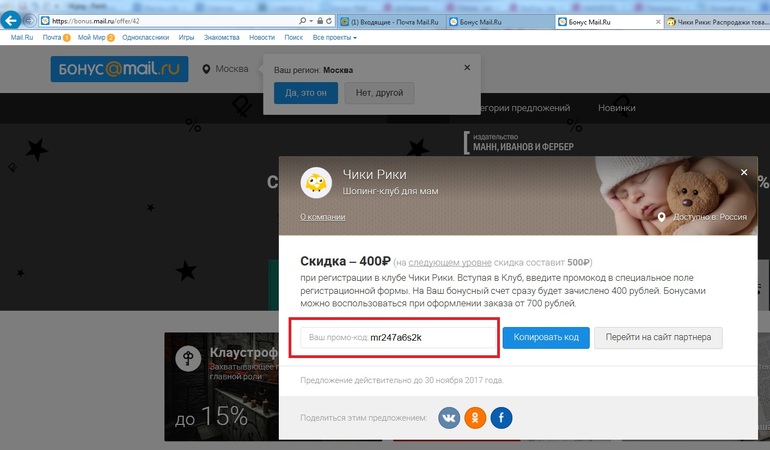Close the Чики Рики offer popup

(743, 172)
